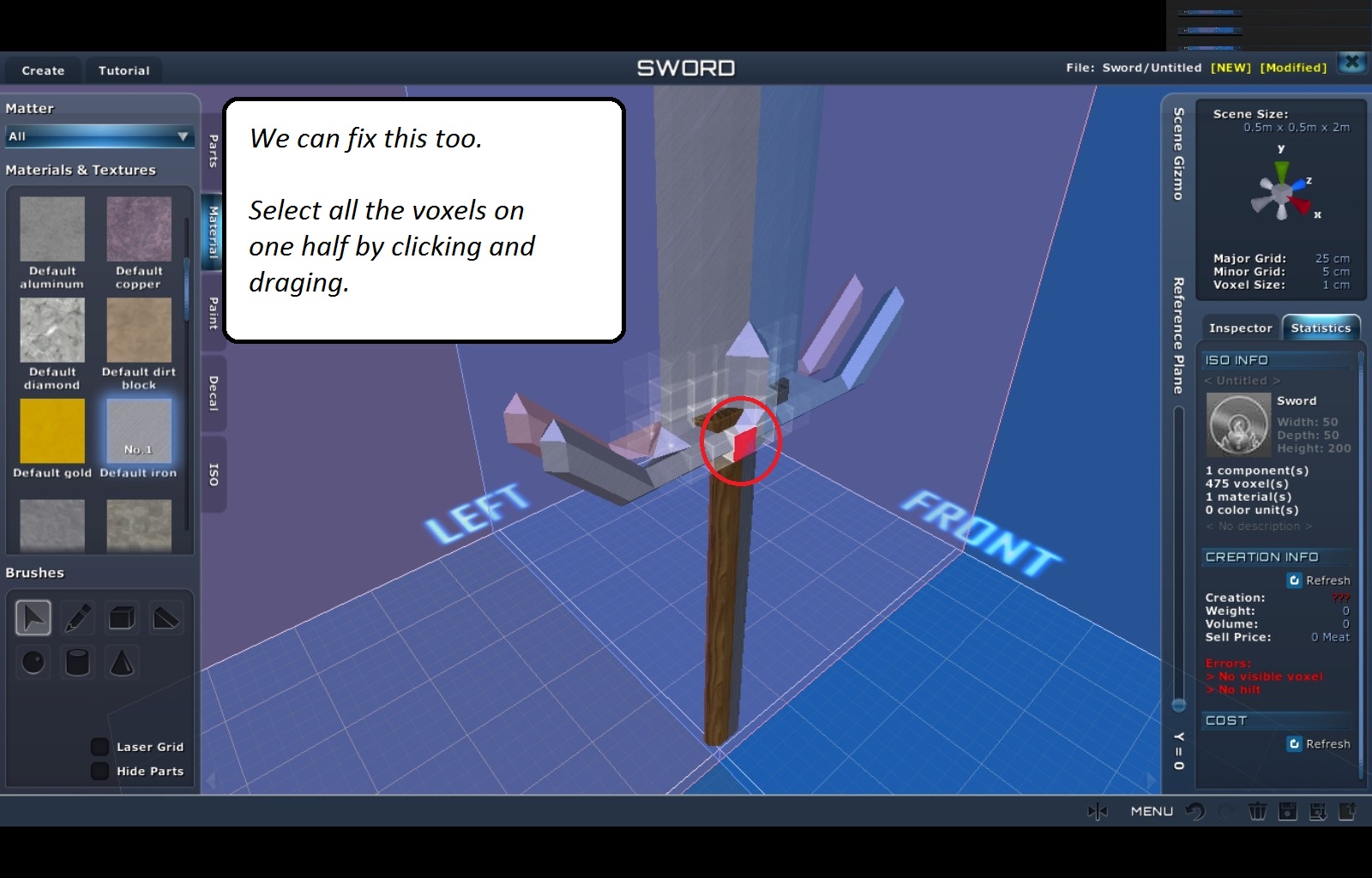Switch to the Material side tab

tap(214, 232)
